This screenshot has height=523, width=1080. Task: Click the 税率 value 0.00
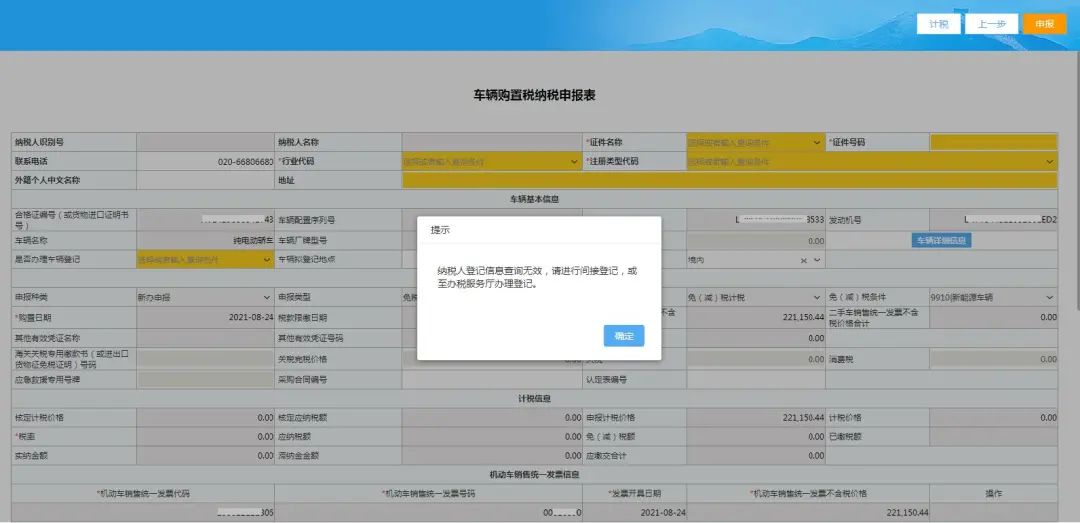[205, 437]
